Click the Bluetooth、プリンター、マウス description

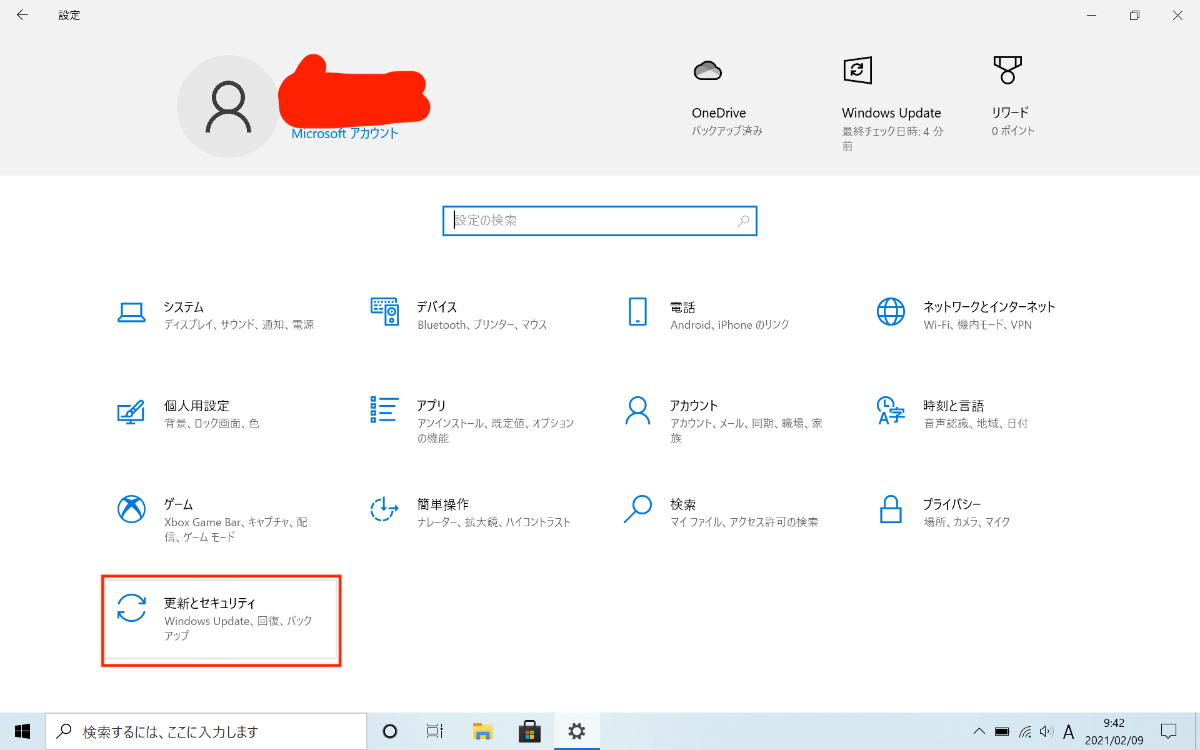[482, 325]
